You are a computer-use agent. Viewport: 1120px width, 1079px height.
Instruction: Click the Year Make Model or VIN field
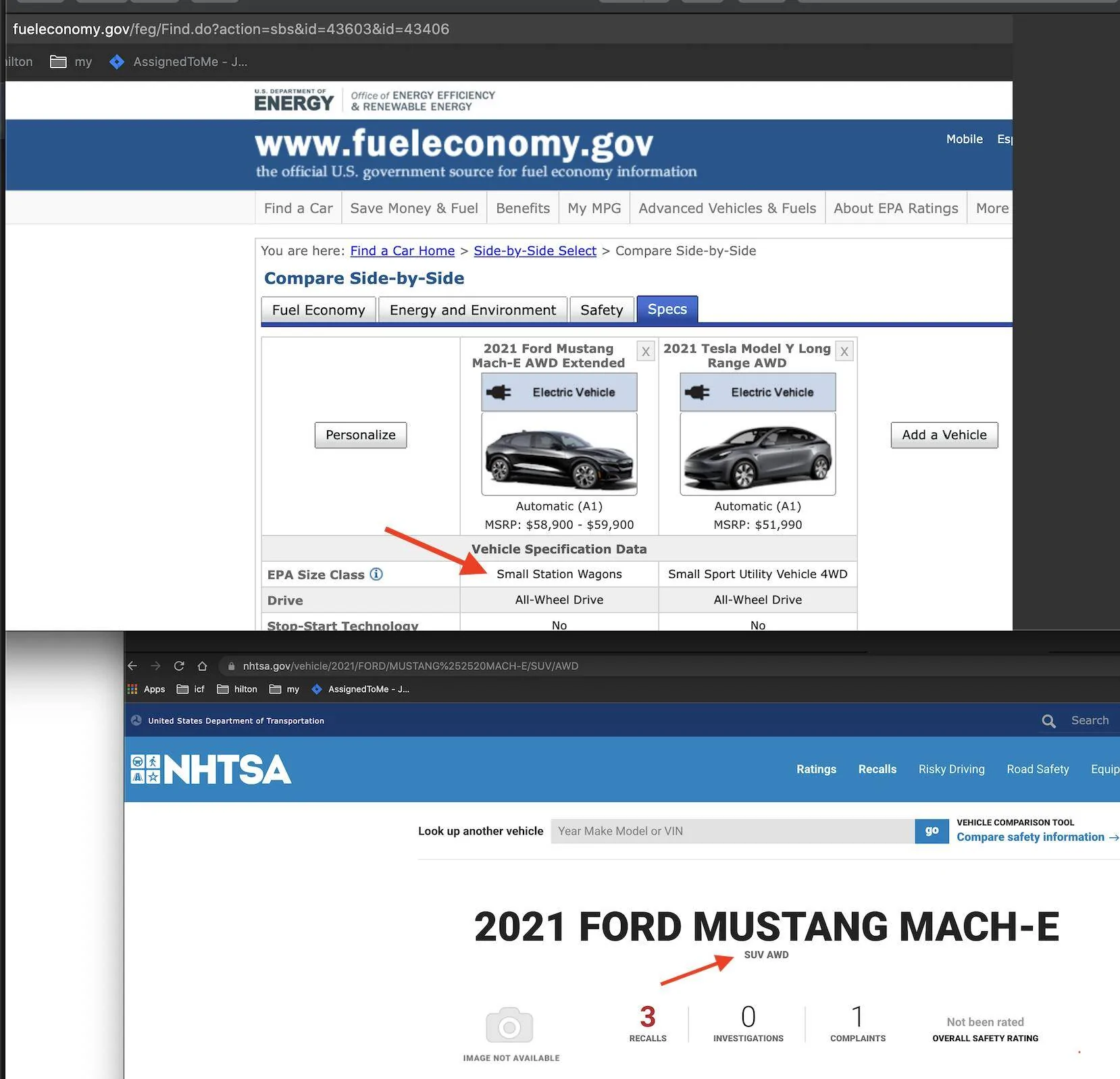click(x=732, y=831)
